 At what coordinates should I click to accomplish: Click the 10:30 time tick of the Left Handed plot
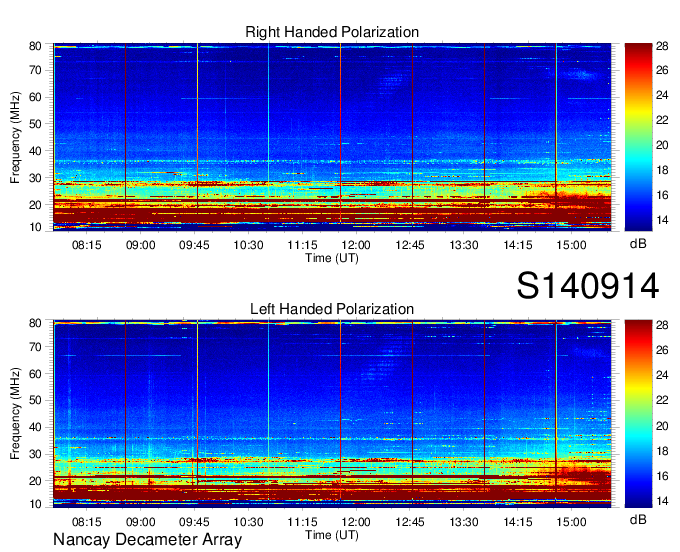(248, 522)
